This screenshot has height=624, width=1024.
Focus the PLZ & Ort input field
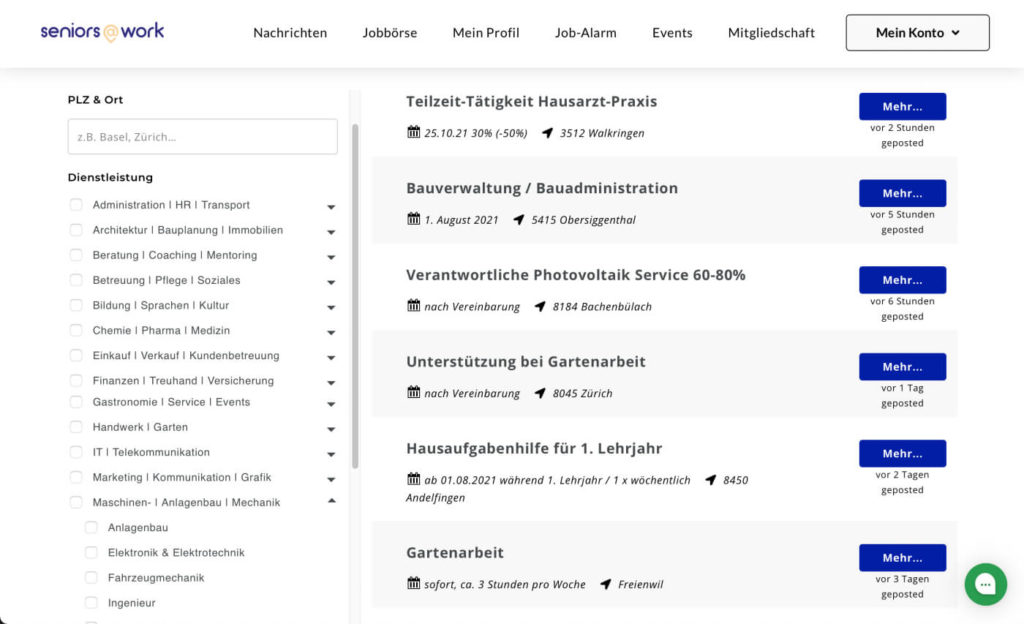pos(202,136)
